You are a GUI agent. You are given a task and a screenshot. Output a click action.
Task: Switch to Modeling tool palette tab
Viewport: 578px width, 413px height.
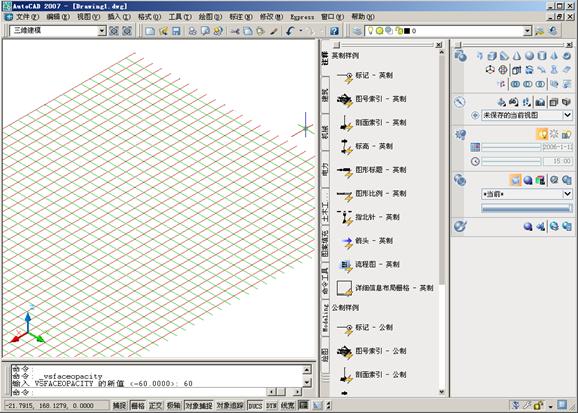[x=325, y=318]
